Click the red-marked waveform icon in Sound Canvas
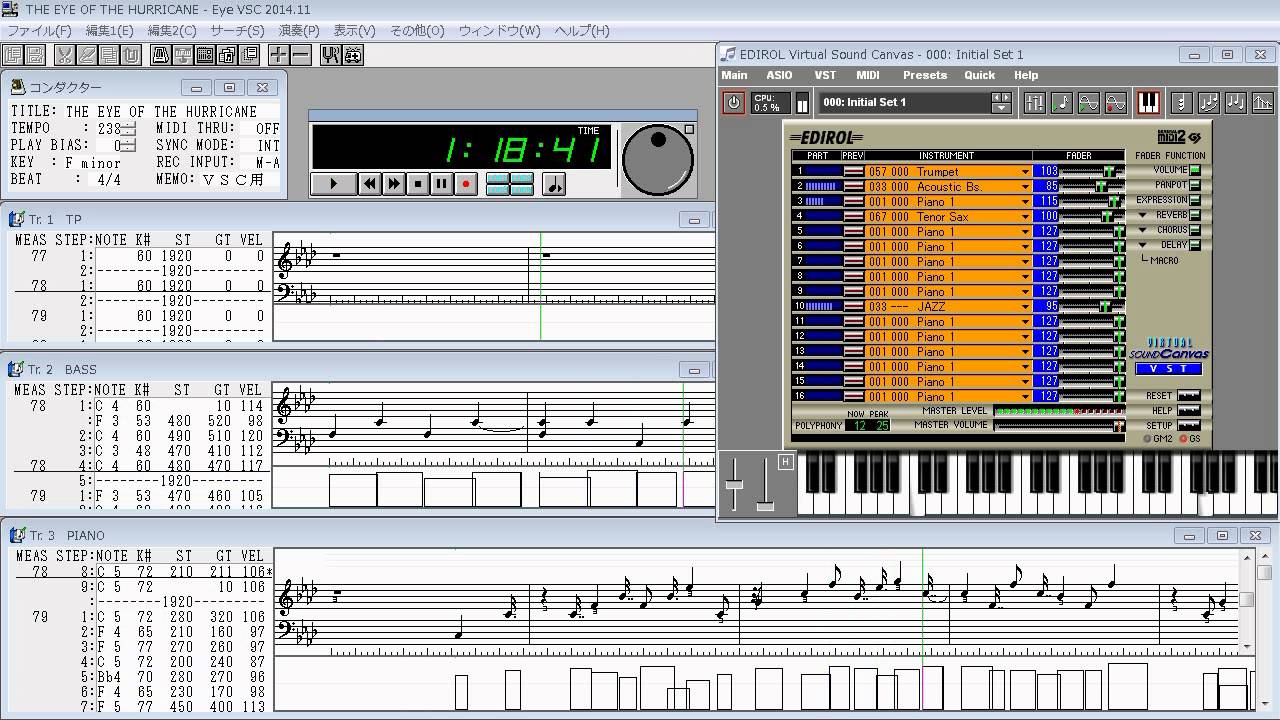This screenshot has height=720, width=1280. click(1116, 102)
